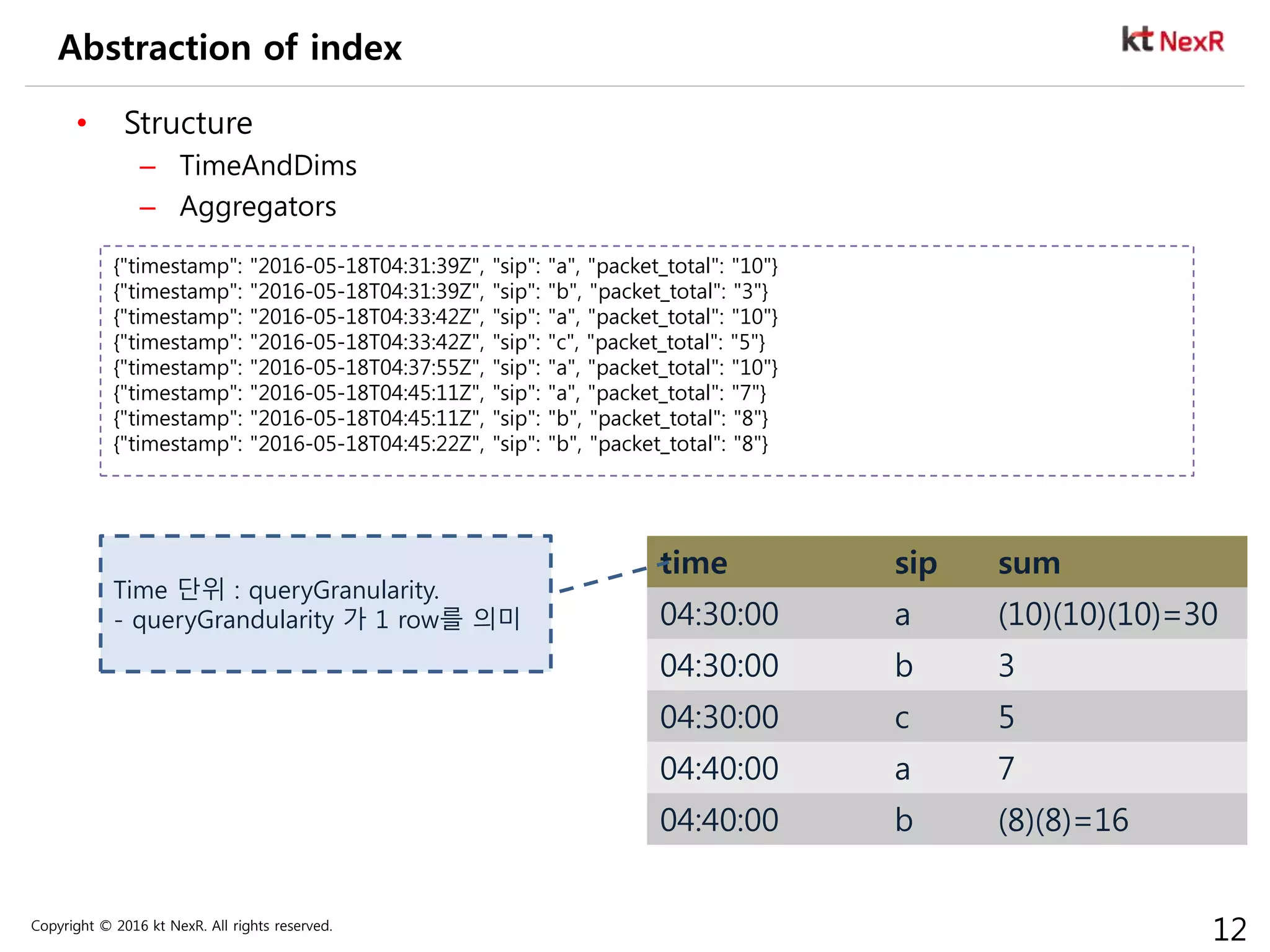Select the 'Aggregators' sub-bullet

(257, 207)
